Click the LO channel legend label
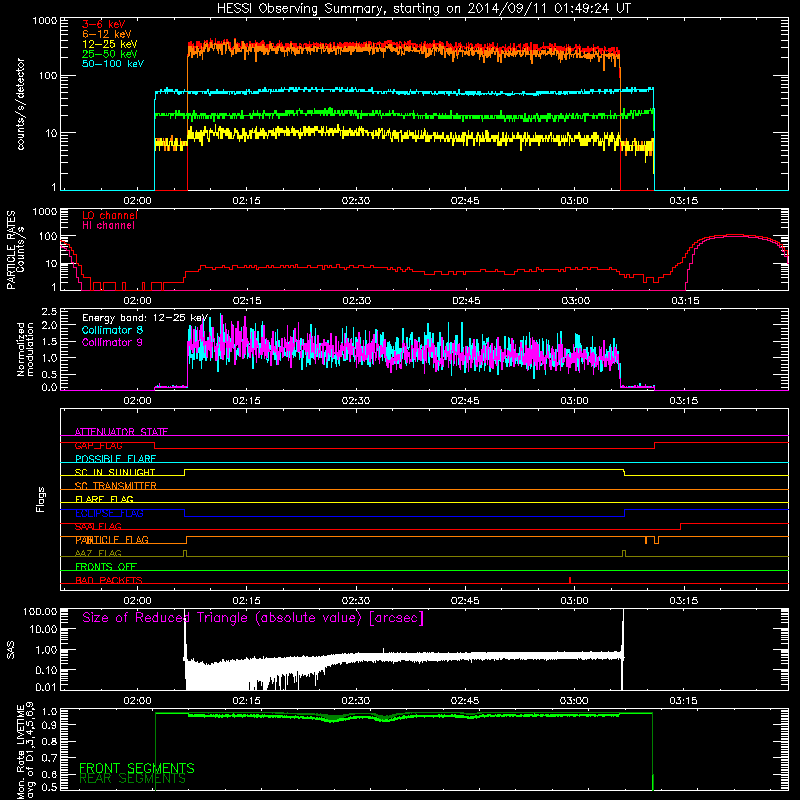 point(110,215)
